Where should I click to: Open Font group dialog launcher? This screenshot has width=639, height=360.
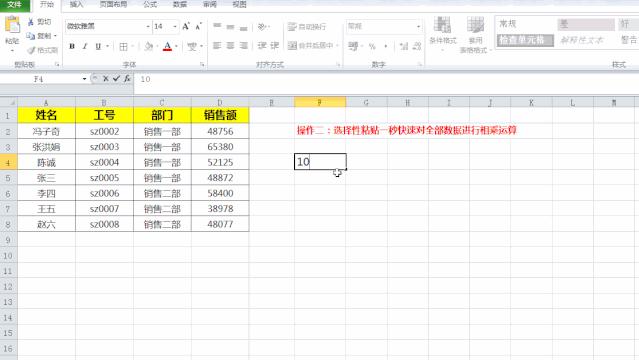(x=202, y=64)
